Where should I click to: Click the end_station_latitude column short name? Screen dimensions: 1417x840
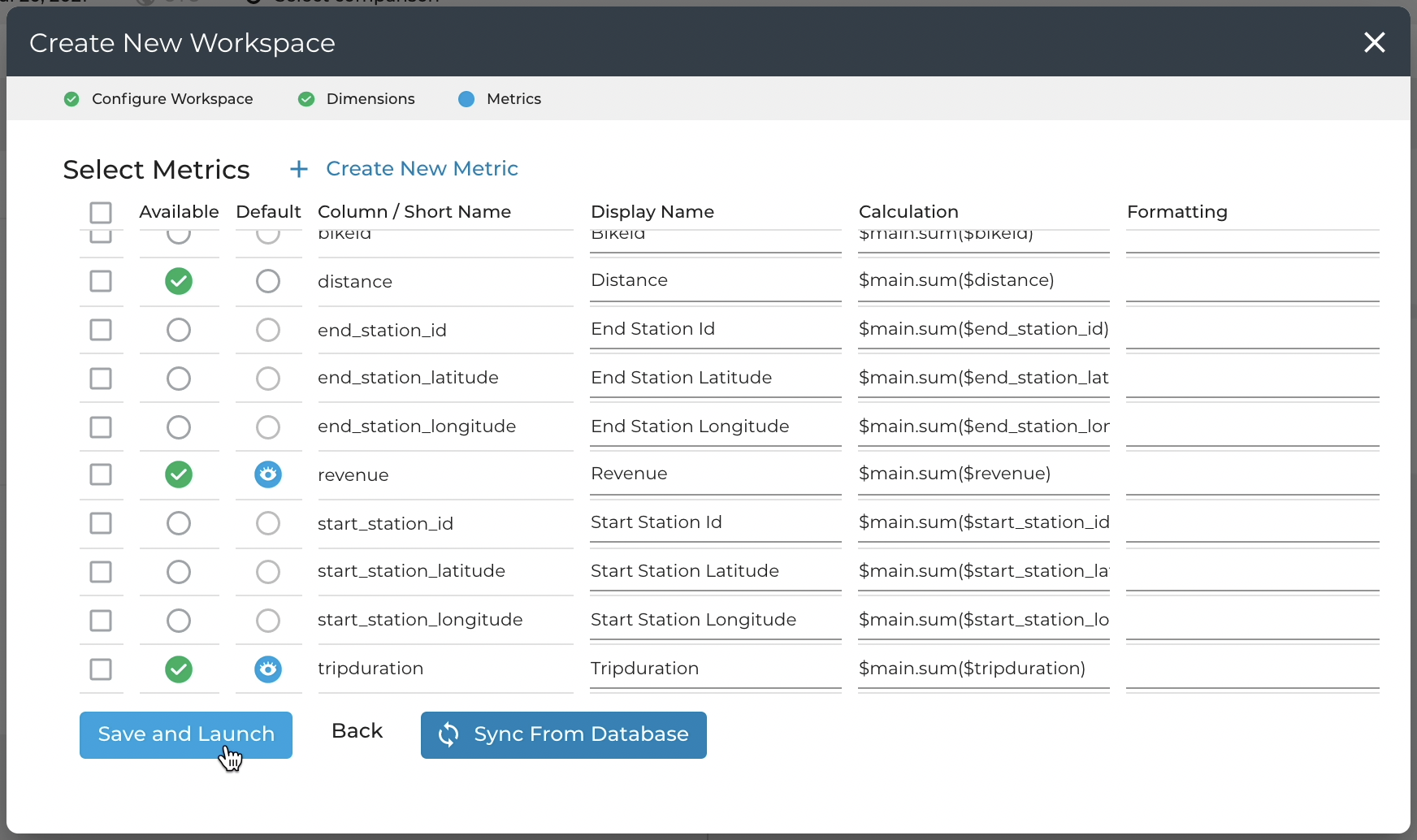point(408,378)
